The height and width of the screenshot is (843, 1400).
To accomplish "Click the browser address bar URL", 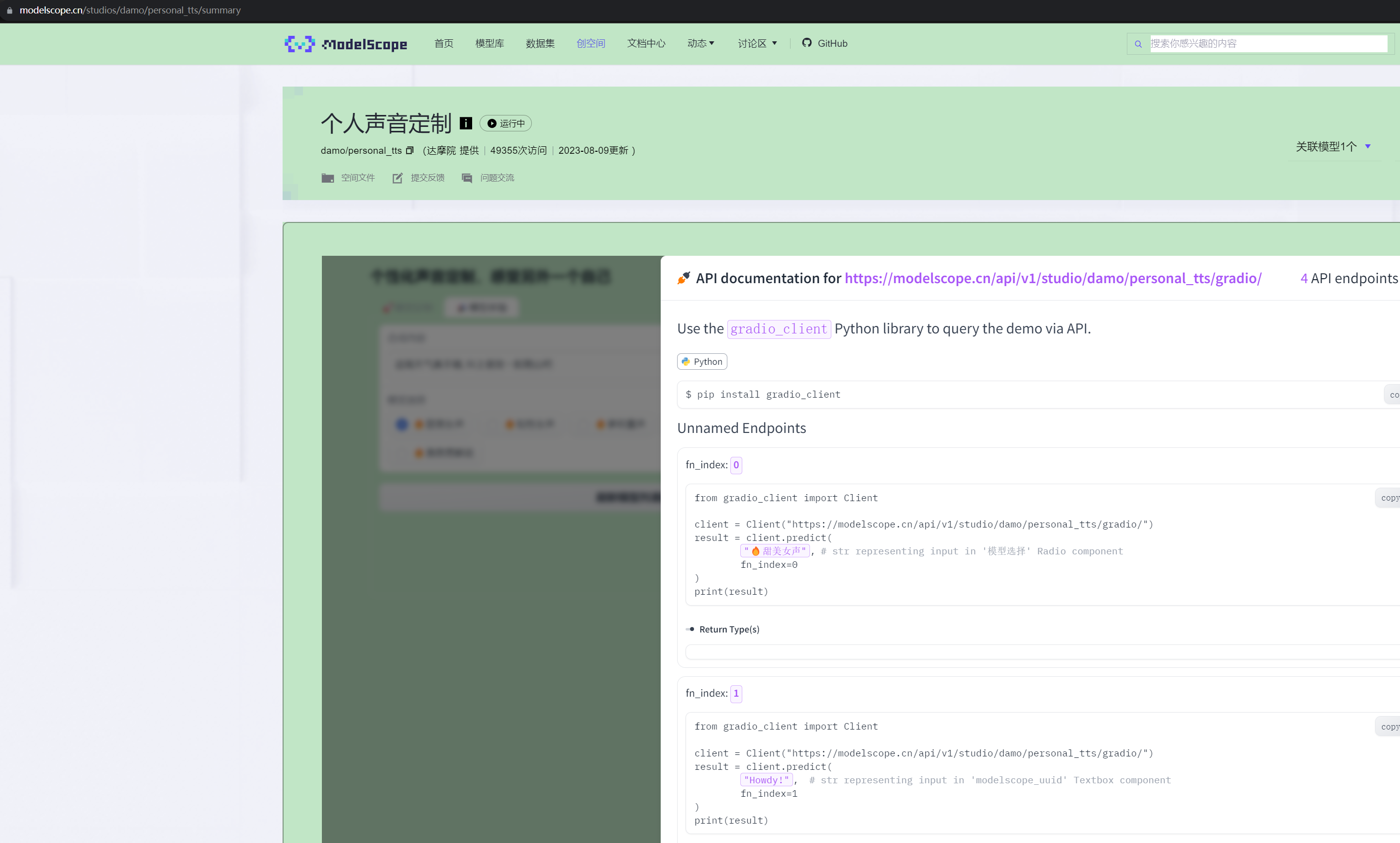I will click(x=130, y=10).
